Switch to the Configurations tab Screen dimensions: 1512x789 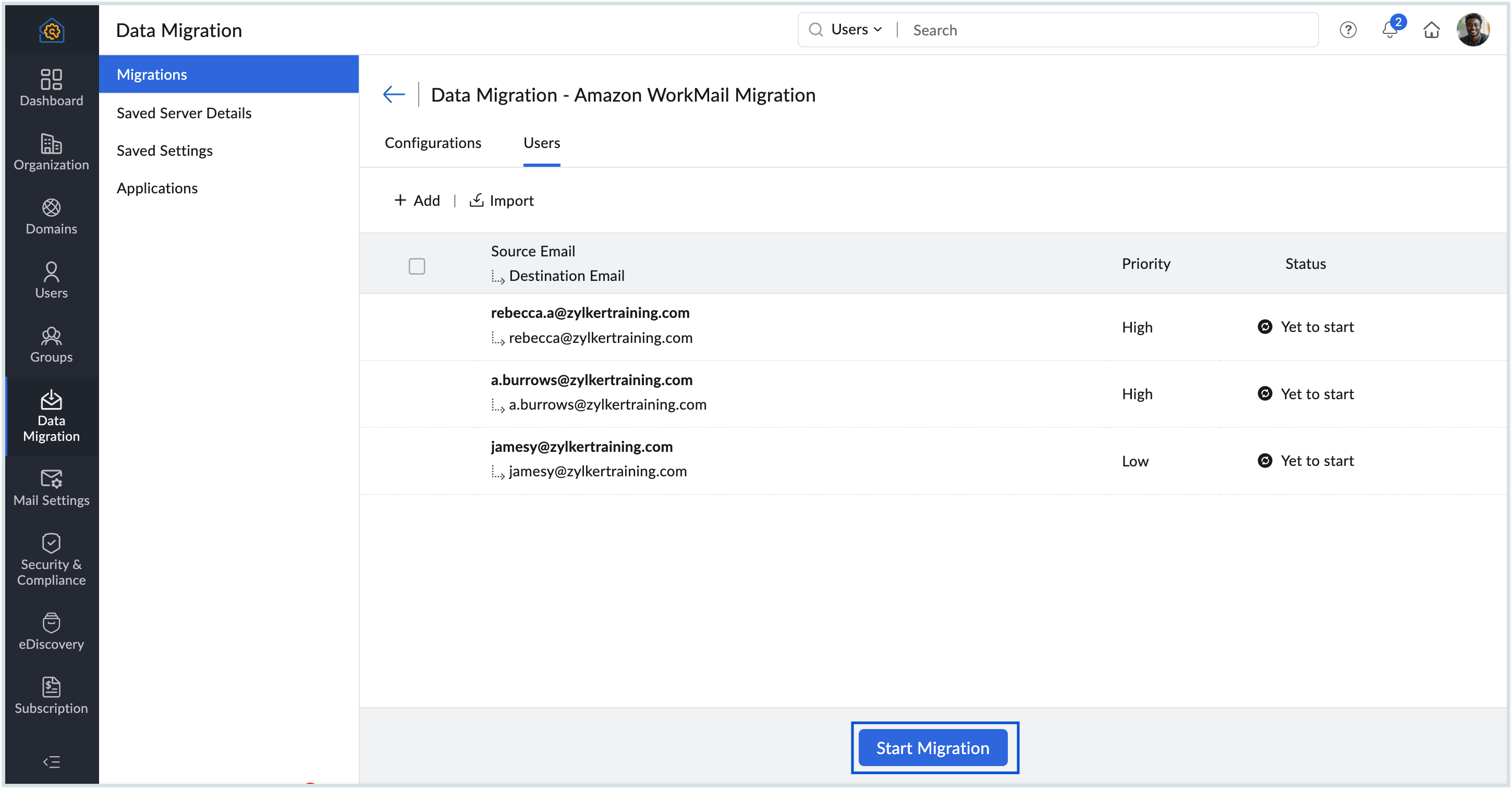(433, 143)
